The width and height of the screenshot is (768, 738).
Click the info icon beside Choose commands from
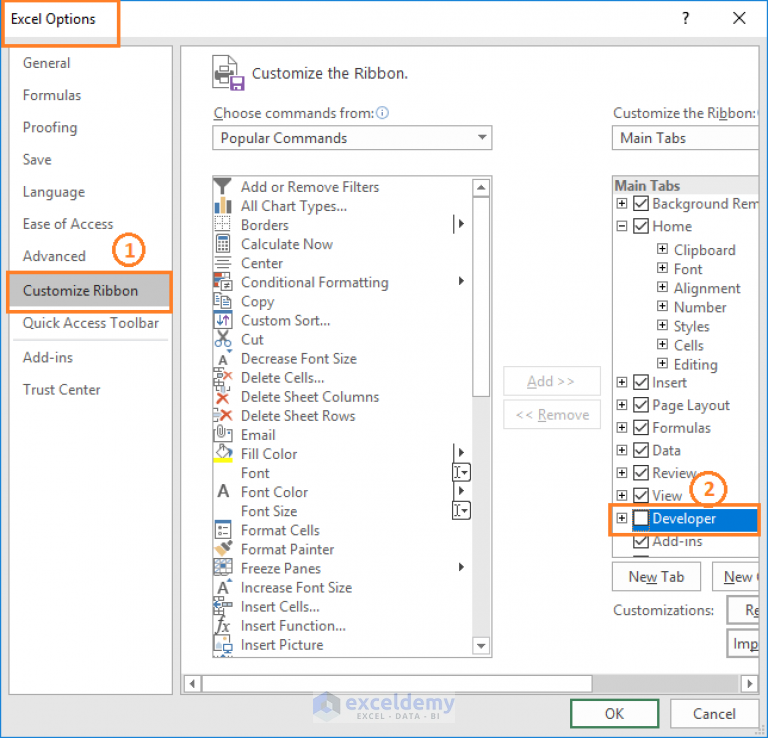(x=383, y=113)
